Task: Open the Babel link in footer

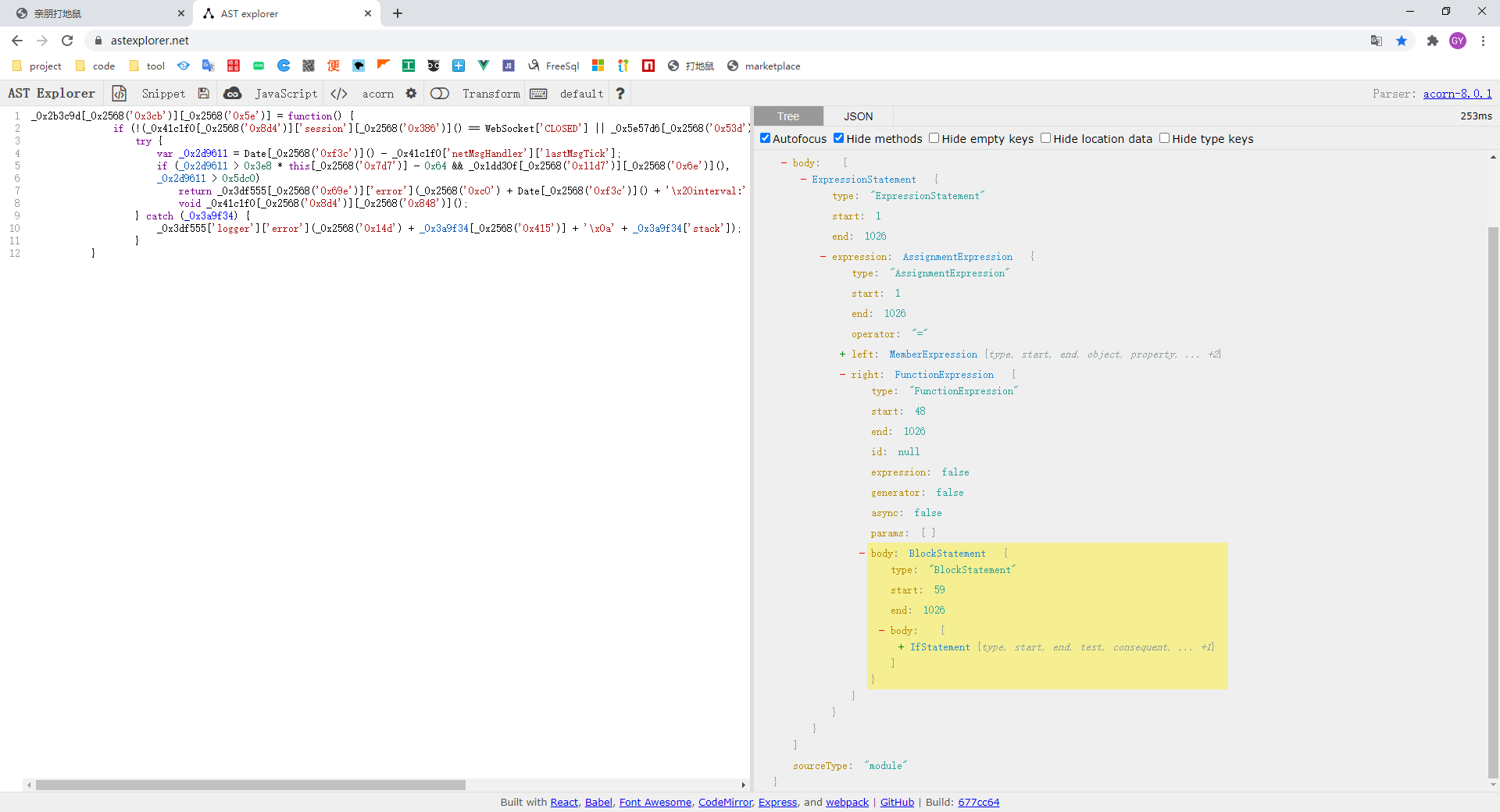Action: (598, 802)
